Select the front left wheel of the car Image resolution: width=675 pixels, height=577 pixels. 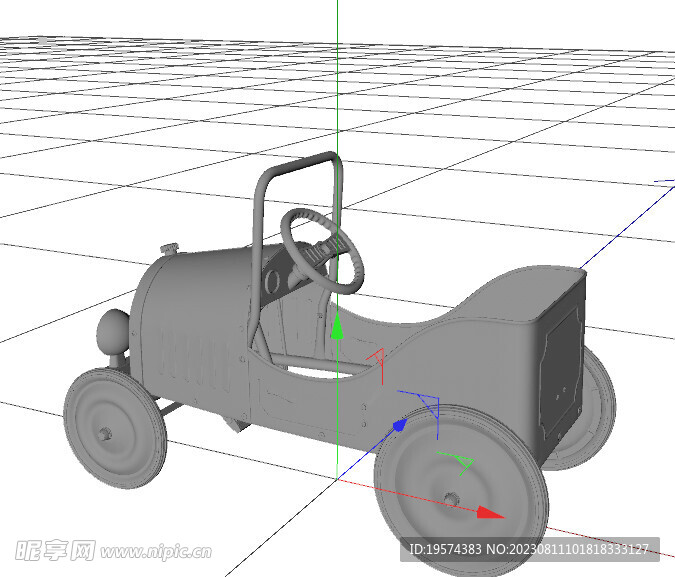coord(115,428)
